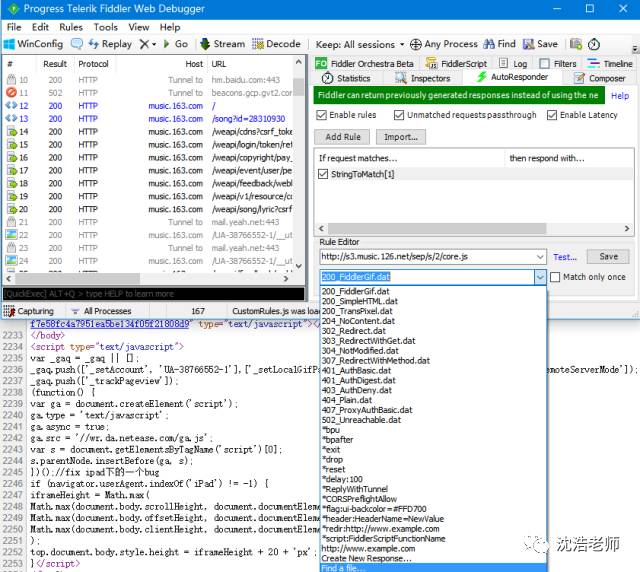Open Find sessions tool
This screenshot has height=572, width=640.
click(499, 44)
